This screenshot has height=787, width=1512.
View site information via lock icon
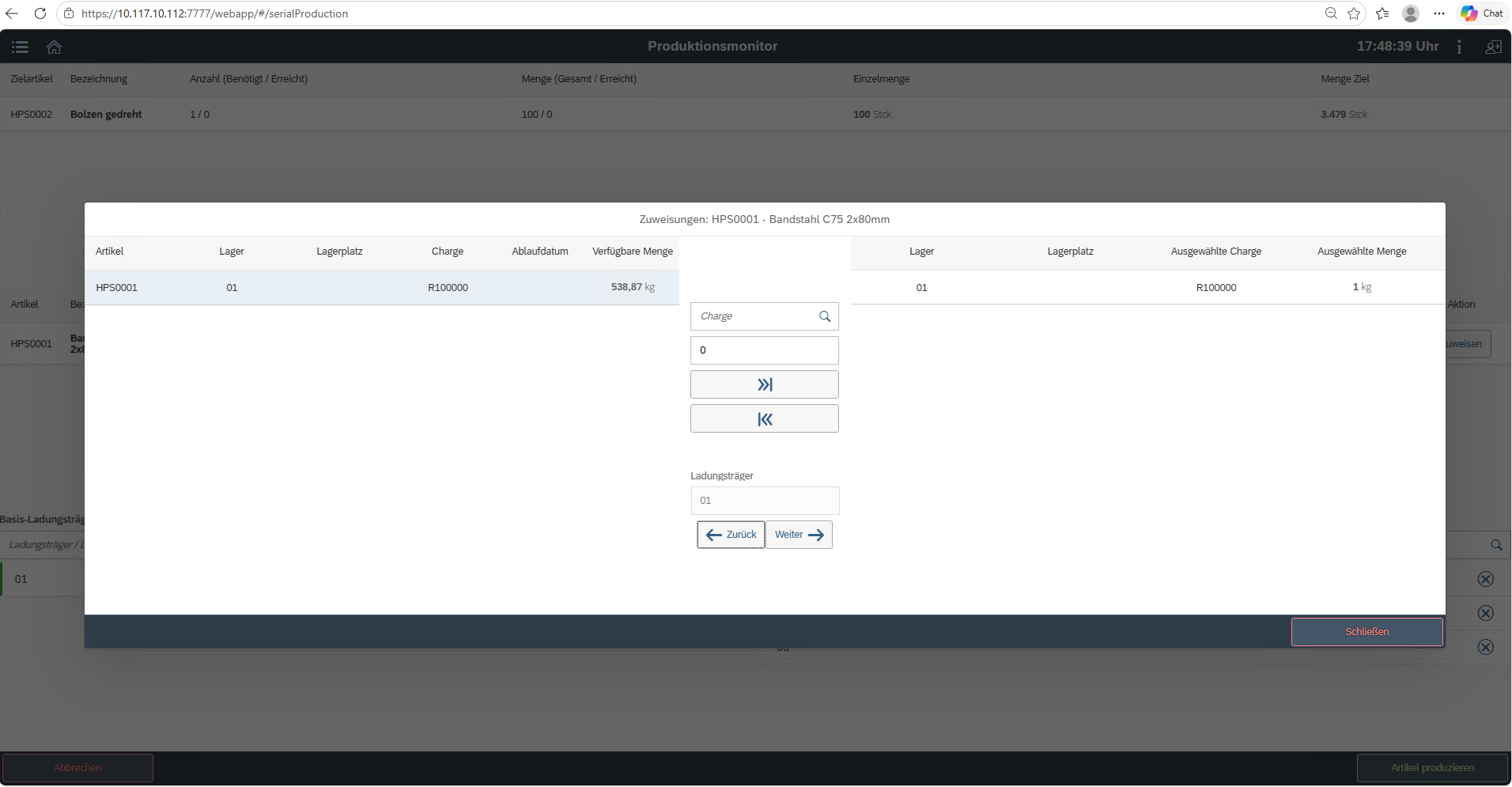(x=69, y=13)
